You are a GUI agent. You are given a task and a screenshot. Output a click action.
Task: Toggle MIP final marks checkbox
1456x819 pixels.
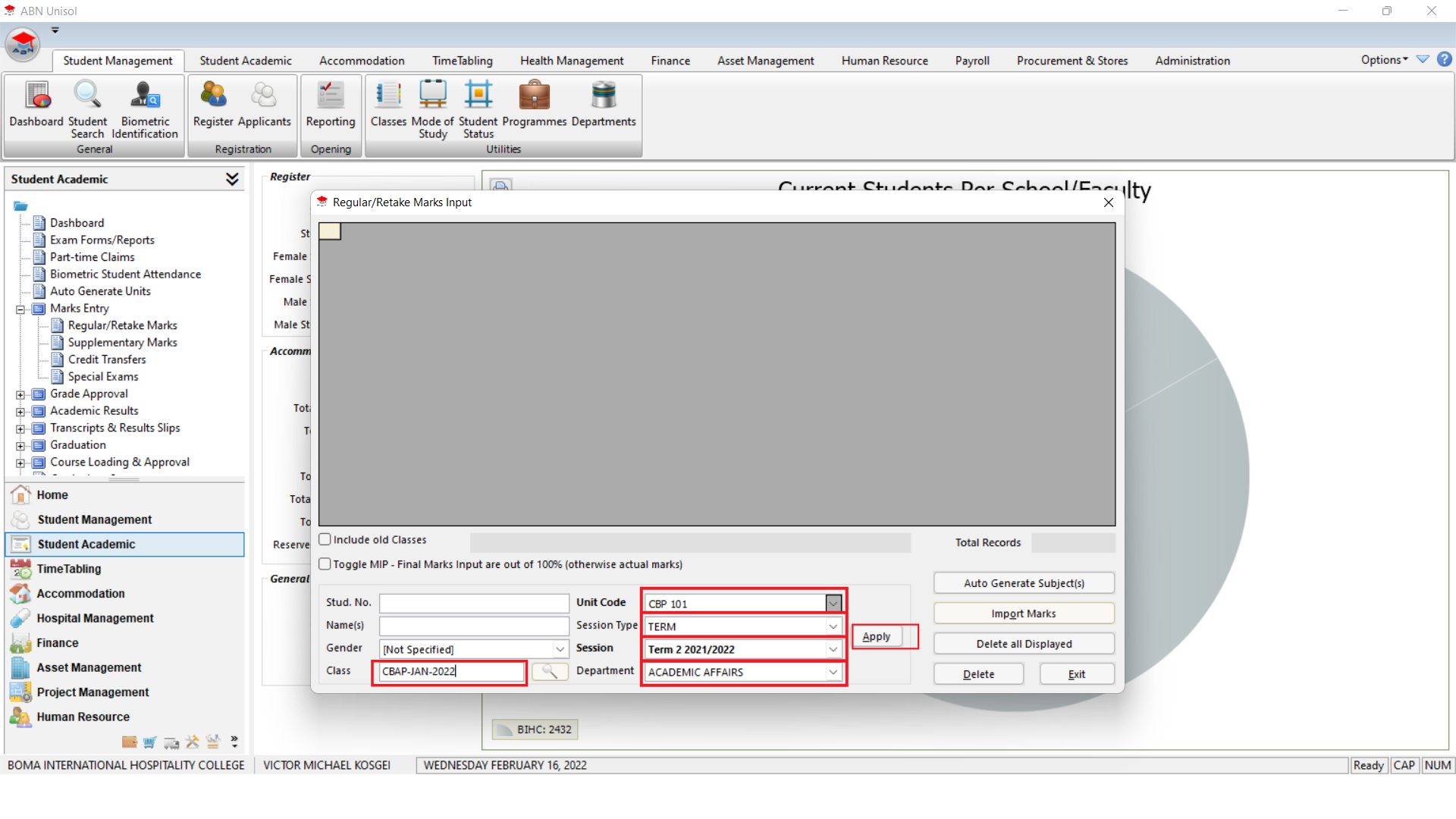pyautogui.click(x=325, y=564)
